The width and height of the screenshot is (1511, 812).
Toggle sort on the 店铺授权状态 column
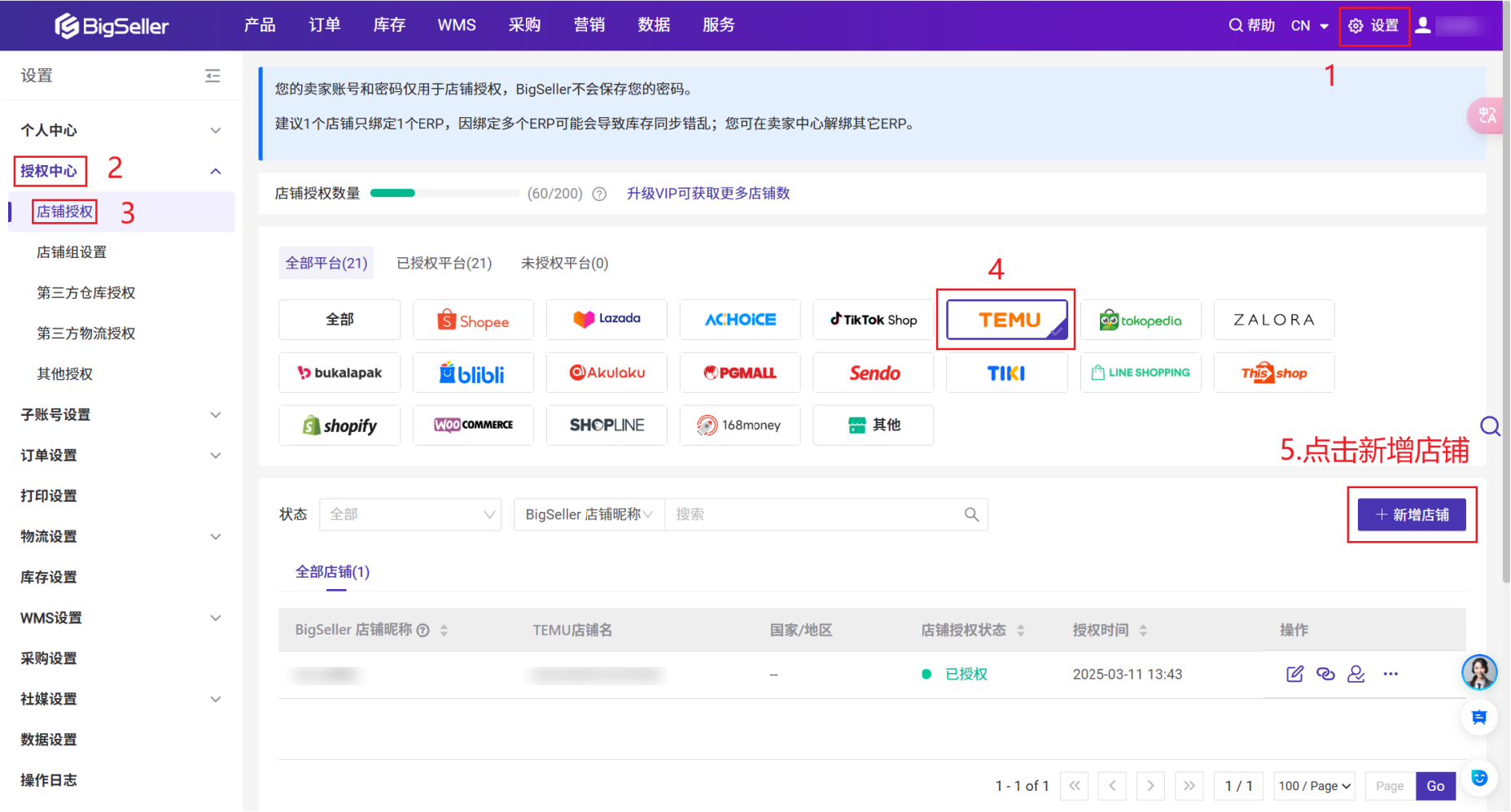point(1020,631)
